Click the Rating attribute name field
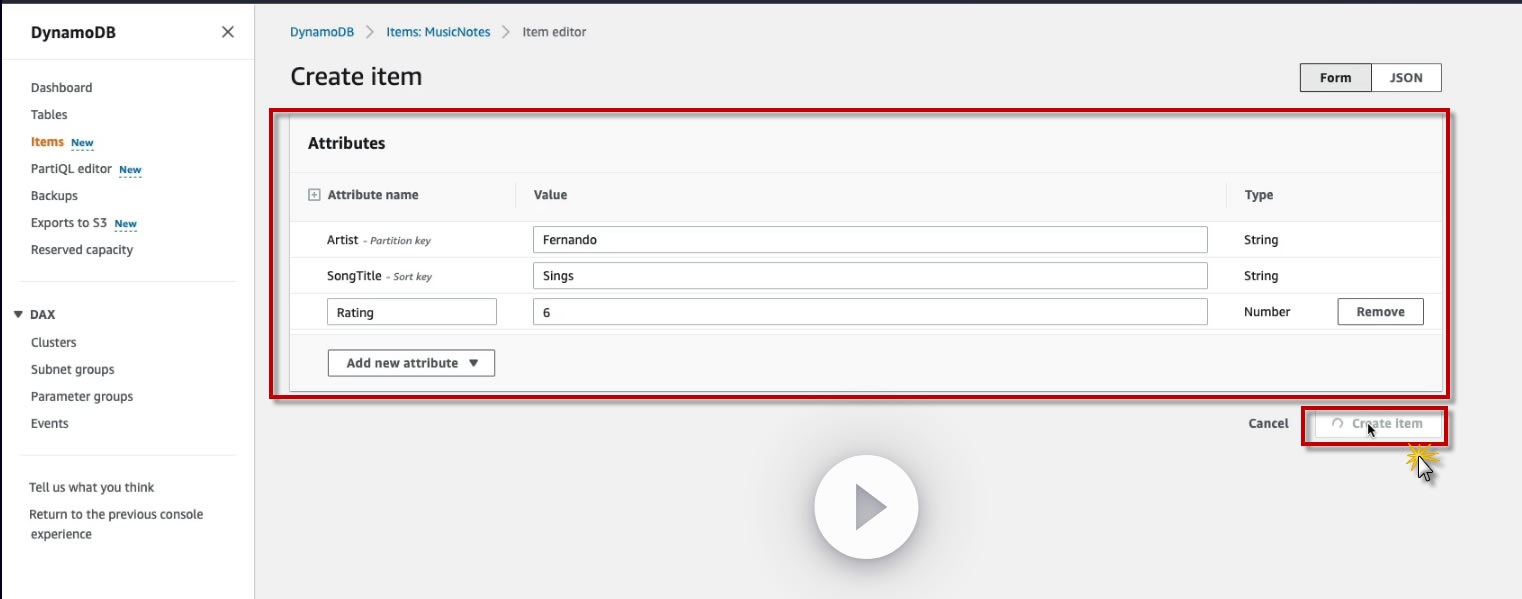Viewport: 1522px width, 599px height. click(x=412, y=312)
